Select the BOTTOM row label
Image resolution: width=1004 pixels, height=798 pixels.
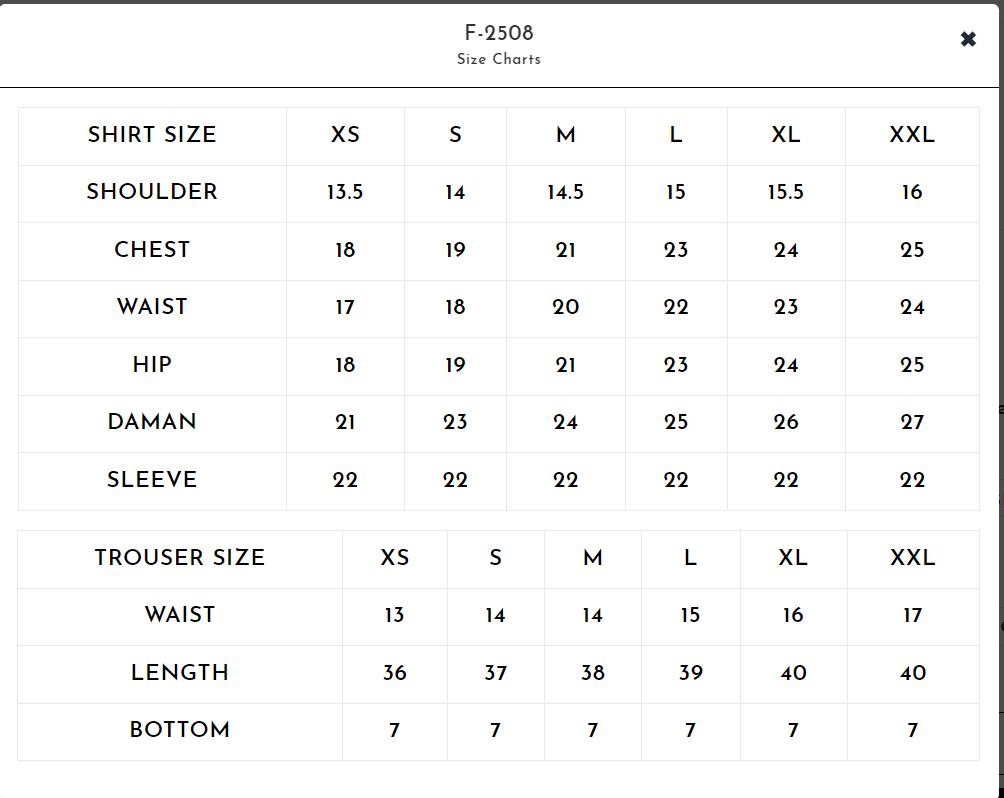180,730
